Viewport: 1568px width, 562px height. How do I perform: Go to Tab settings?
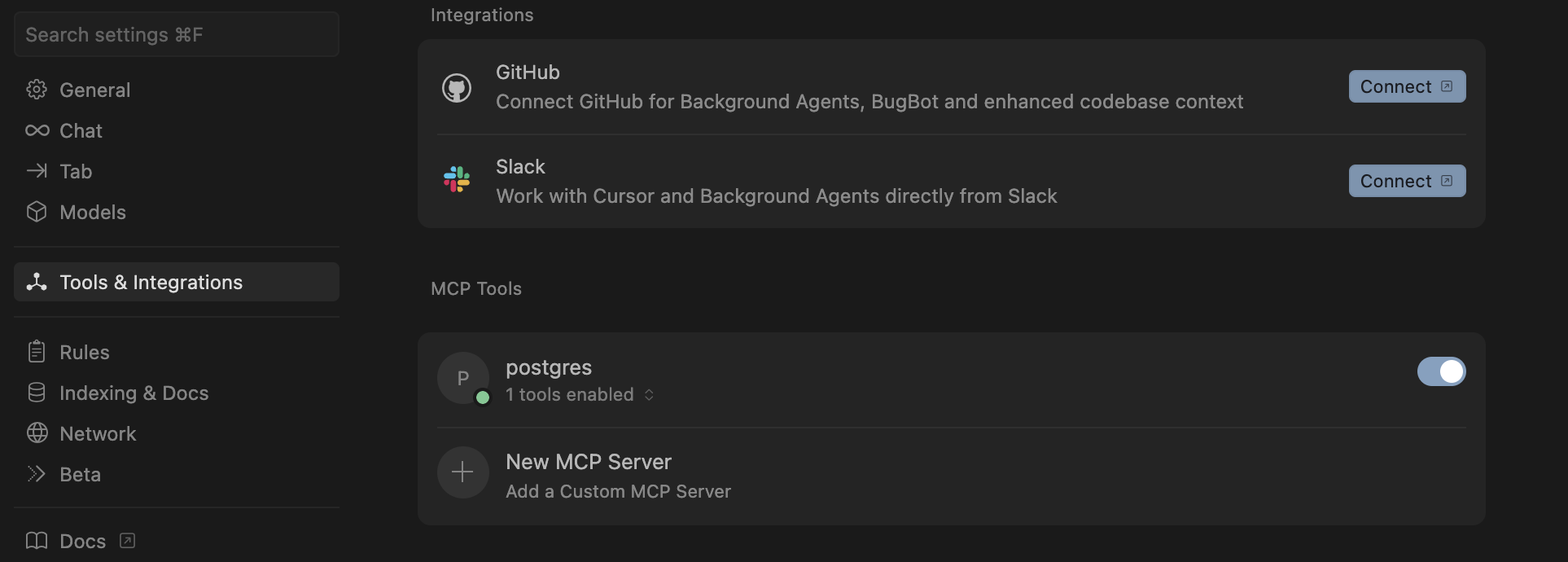[177, 171]
